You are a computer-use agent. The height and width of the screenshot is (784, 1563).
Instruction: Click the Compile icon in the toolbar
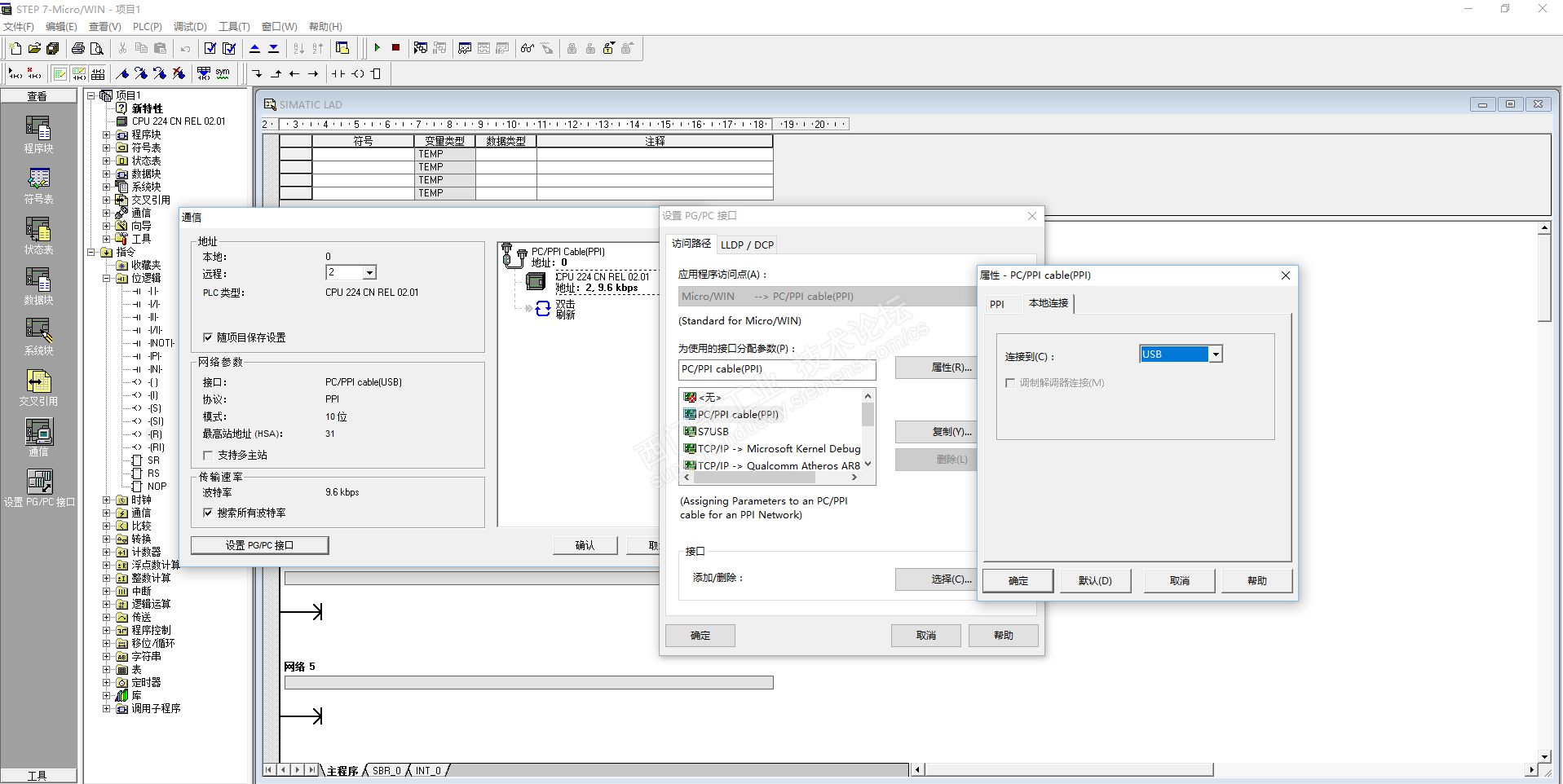tap(210, 49)
